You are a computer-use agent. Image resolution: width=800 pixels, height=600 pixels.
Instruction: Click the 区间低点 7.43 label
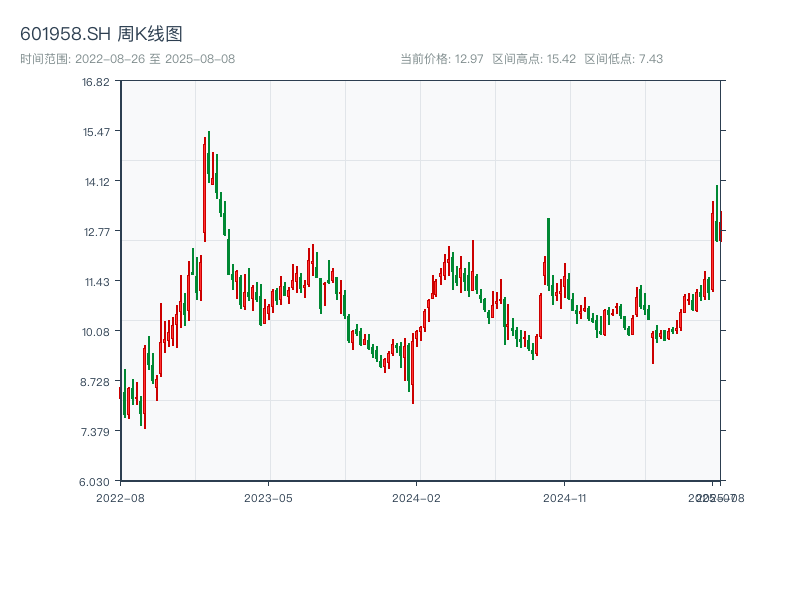coord(624,59)
